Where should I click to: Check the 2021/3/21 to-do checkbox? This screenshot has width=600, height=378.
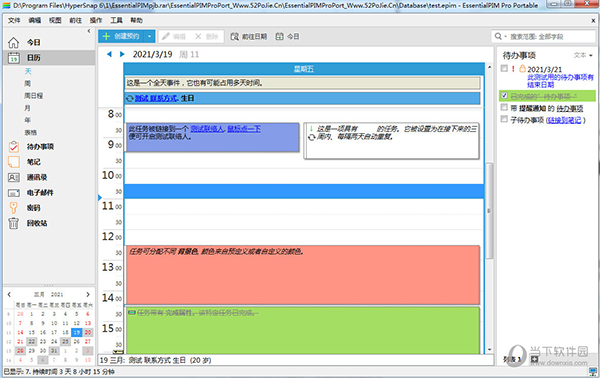(504, 68)
